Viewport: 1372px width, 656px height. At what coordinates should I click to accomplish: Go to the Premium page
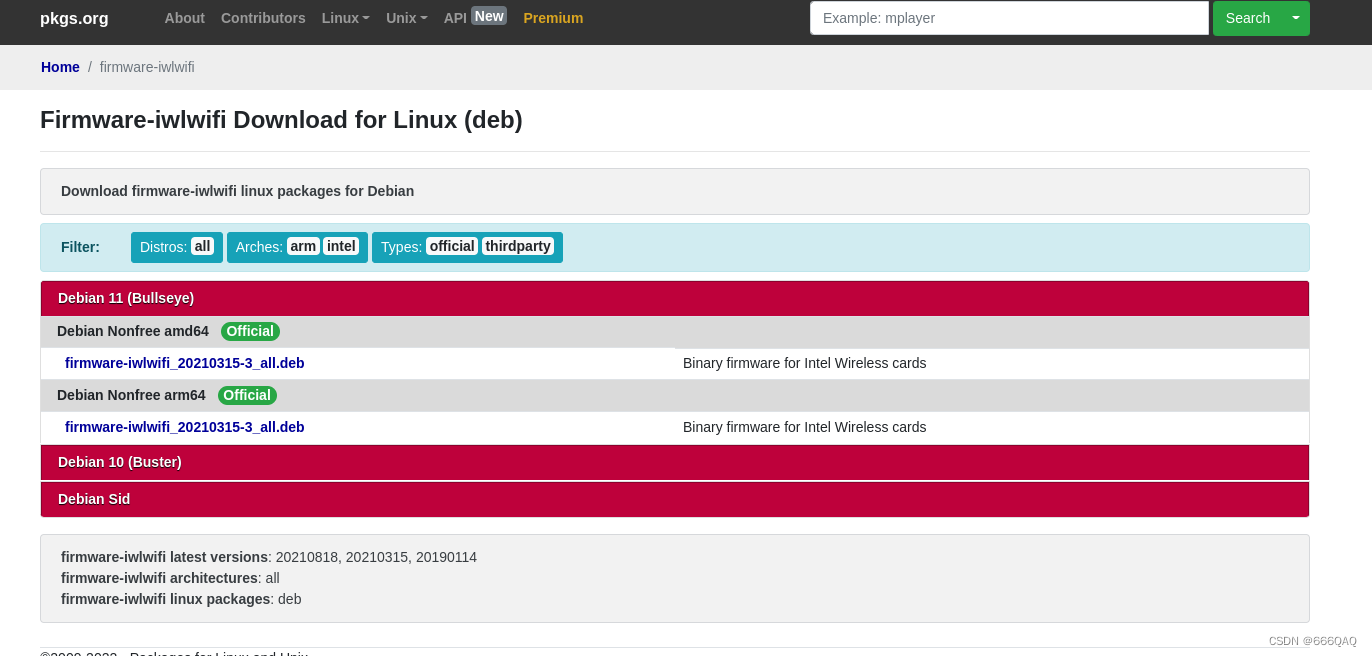point(553,18)
